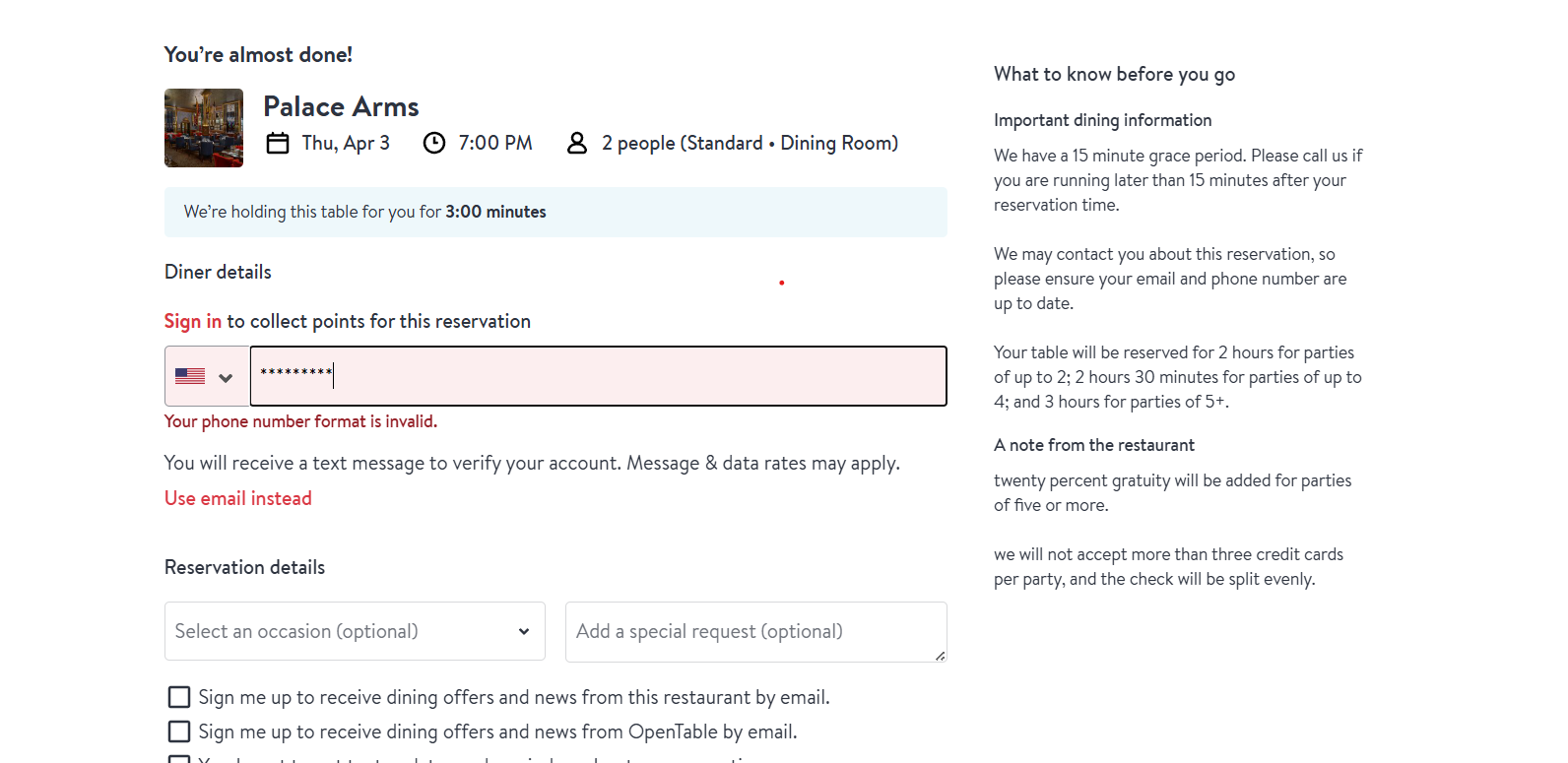Screen dimensions: 1568x763
Task: Click the person icon beside 2 people
Action: pyautogui.click(x=577, y=144)
